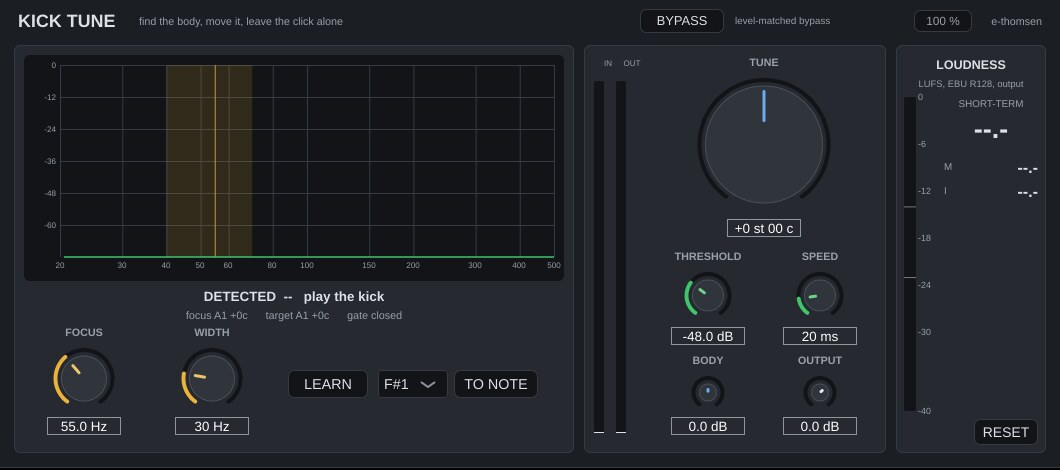
Task: Click the 'LUFS, EBU R128, output' caption
Action: point(971,84)
